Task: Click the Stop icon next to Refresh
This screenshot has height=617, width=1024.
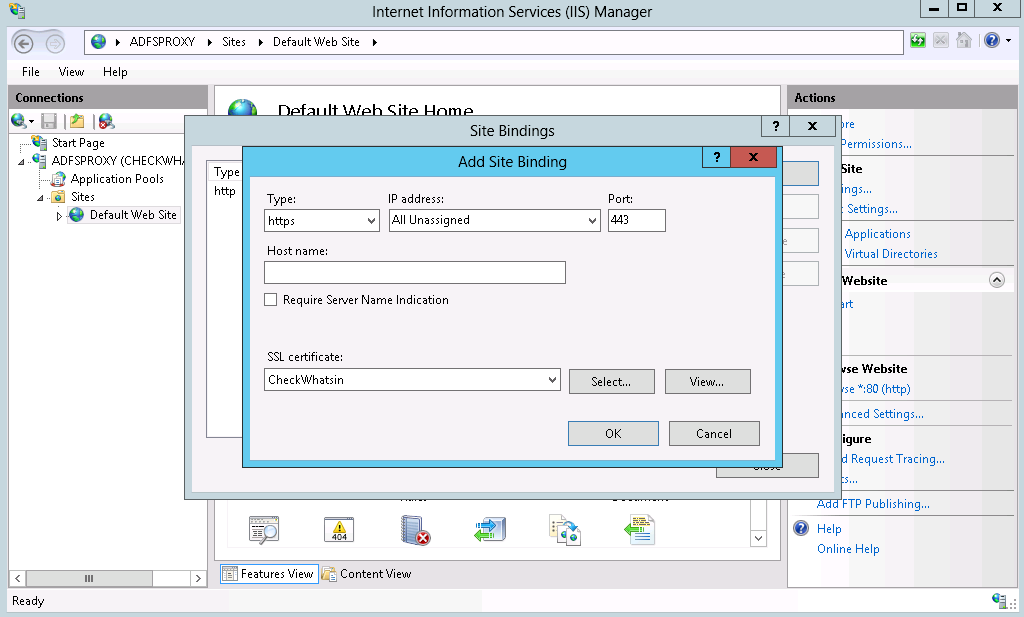Action: 940,40
